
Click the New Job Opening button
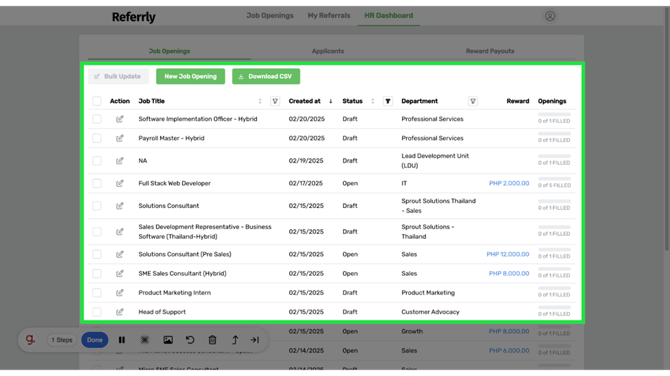[191, 76]
